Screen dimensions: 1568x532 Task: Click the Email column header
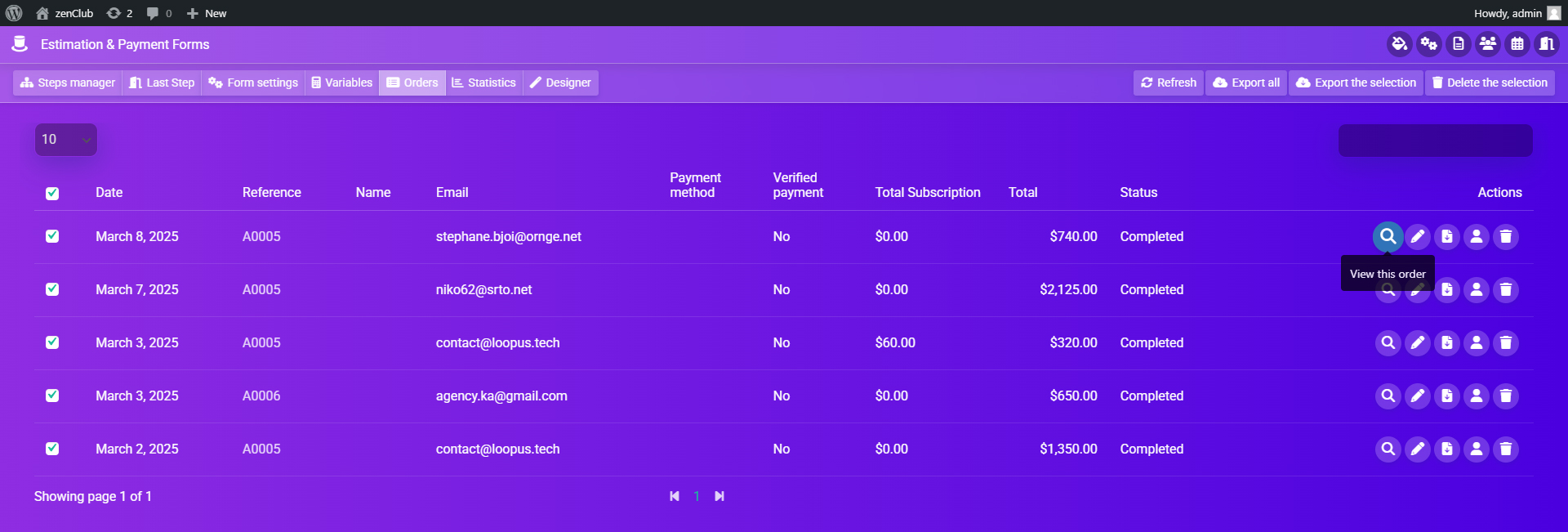click(452, 193)
